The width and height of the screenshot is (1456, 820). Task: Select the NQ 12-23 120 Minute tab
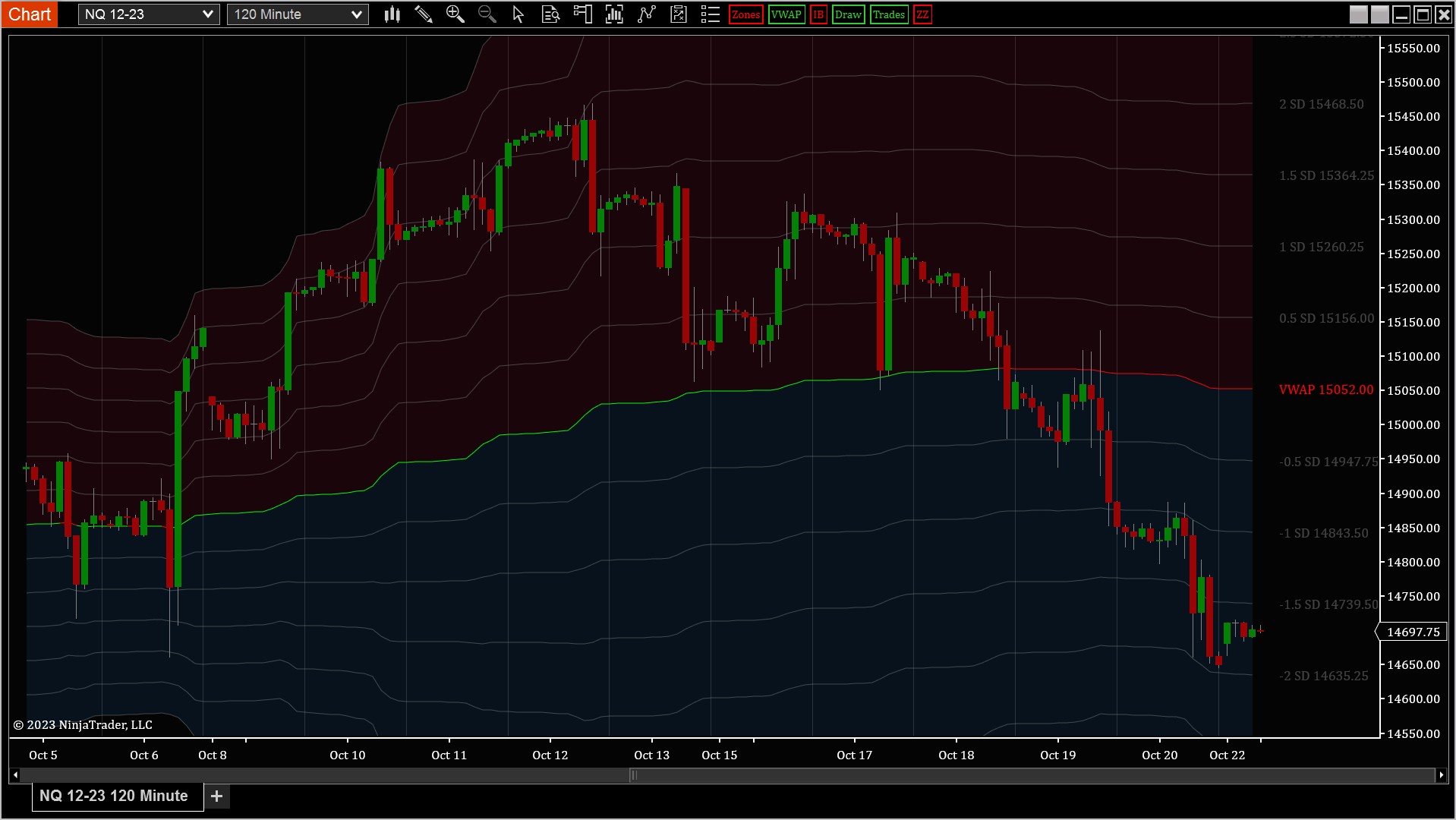(x=114, y=796)
